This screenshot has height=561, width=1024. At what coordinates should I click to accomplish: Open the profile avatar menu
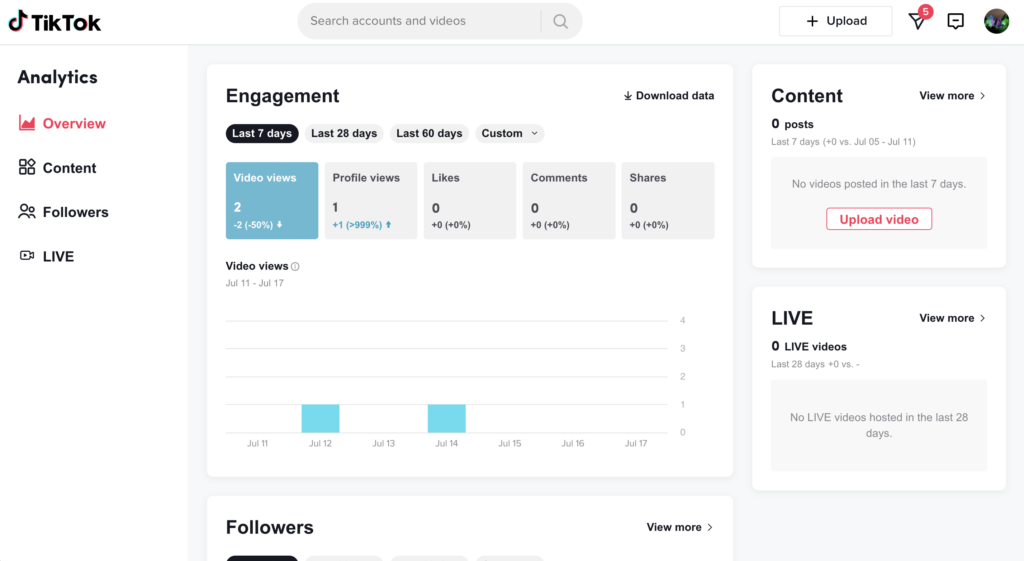coord(996,21)
